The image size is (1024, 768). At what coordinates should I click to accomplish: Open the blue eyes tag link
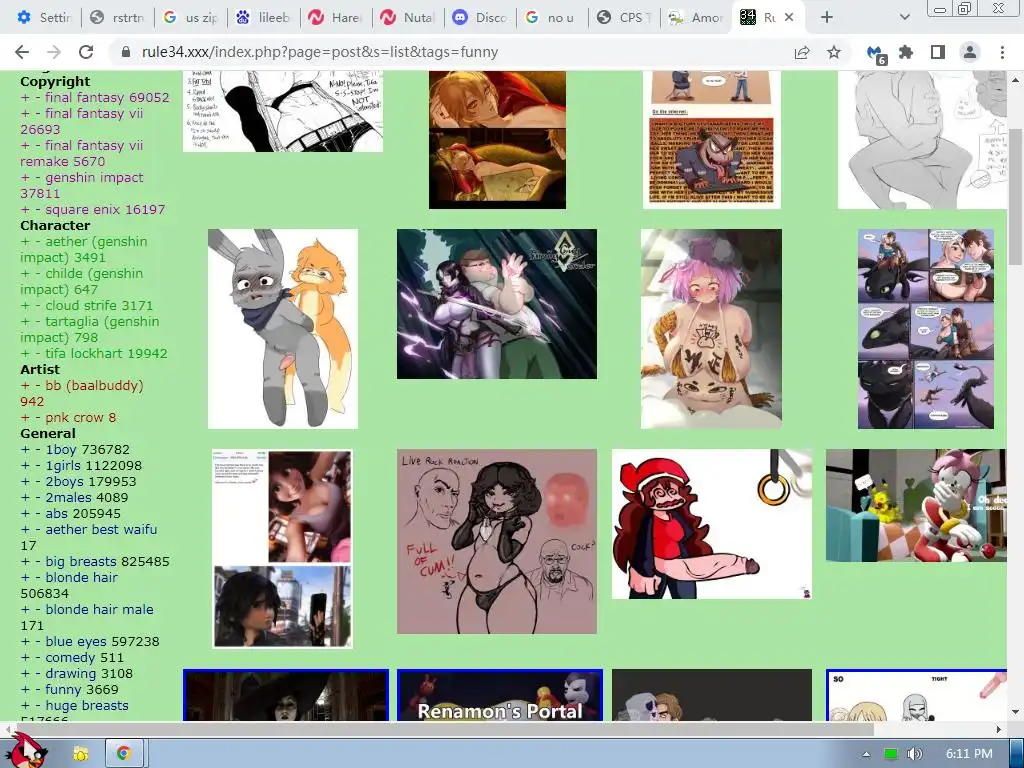click(x=76, y=641)
